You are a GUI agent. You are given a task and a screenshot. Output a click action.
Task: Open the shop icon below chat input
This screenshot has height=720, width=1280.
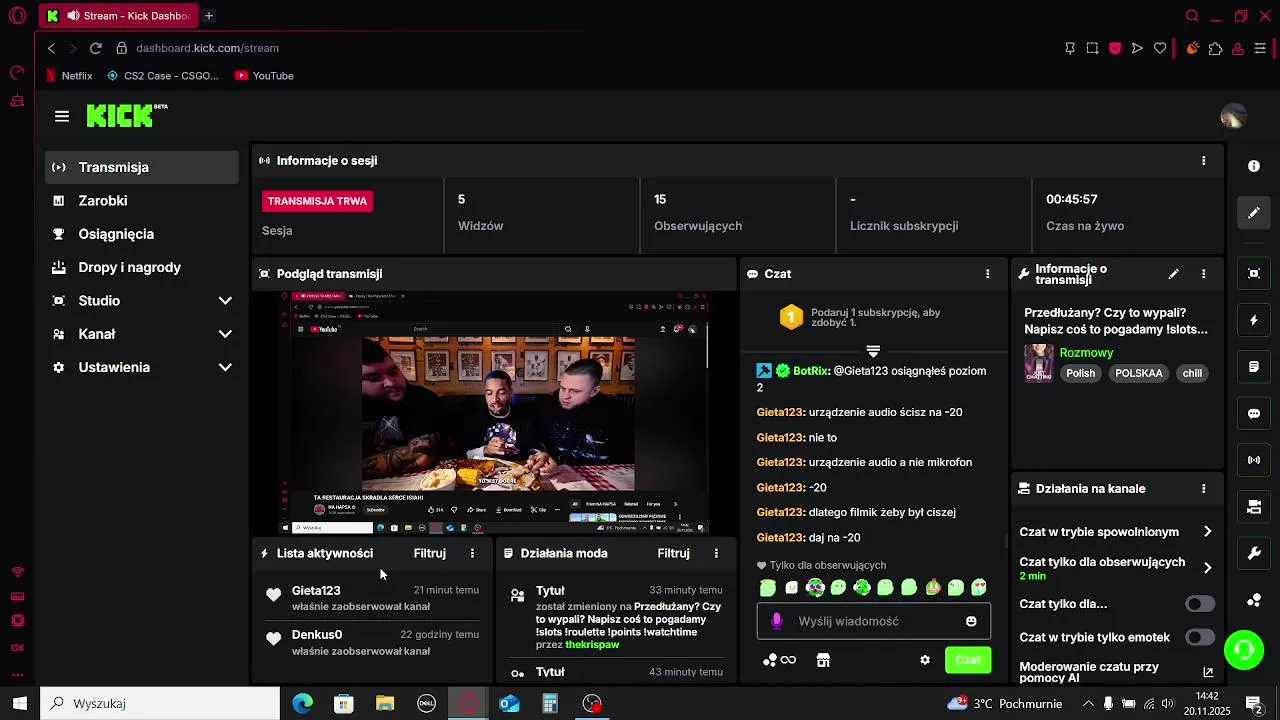(823, 660)
